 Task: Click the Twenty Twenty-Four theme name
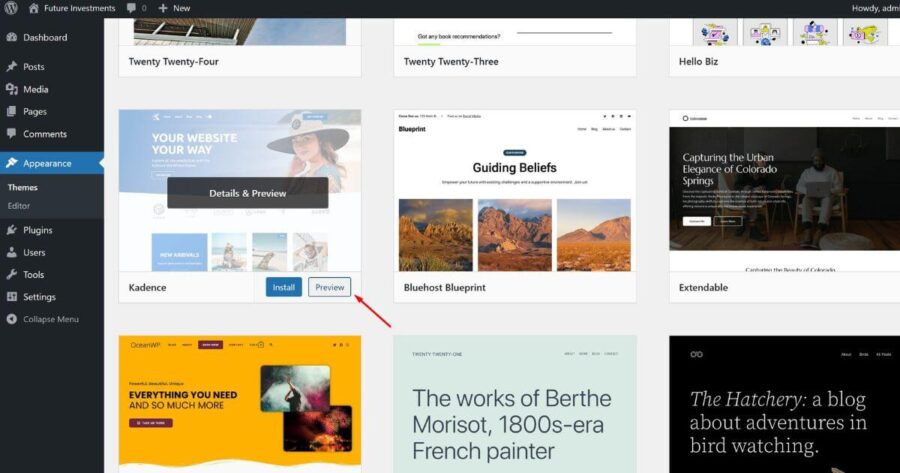pos(173,61)
